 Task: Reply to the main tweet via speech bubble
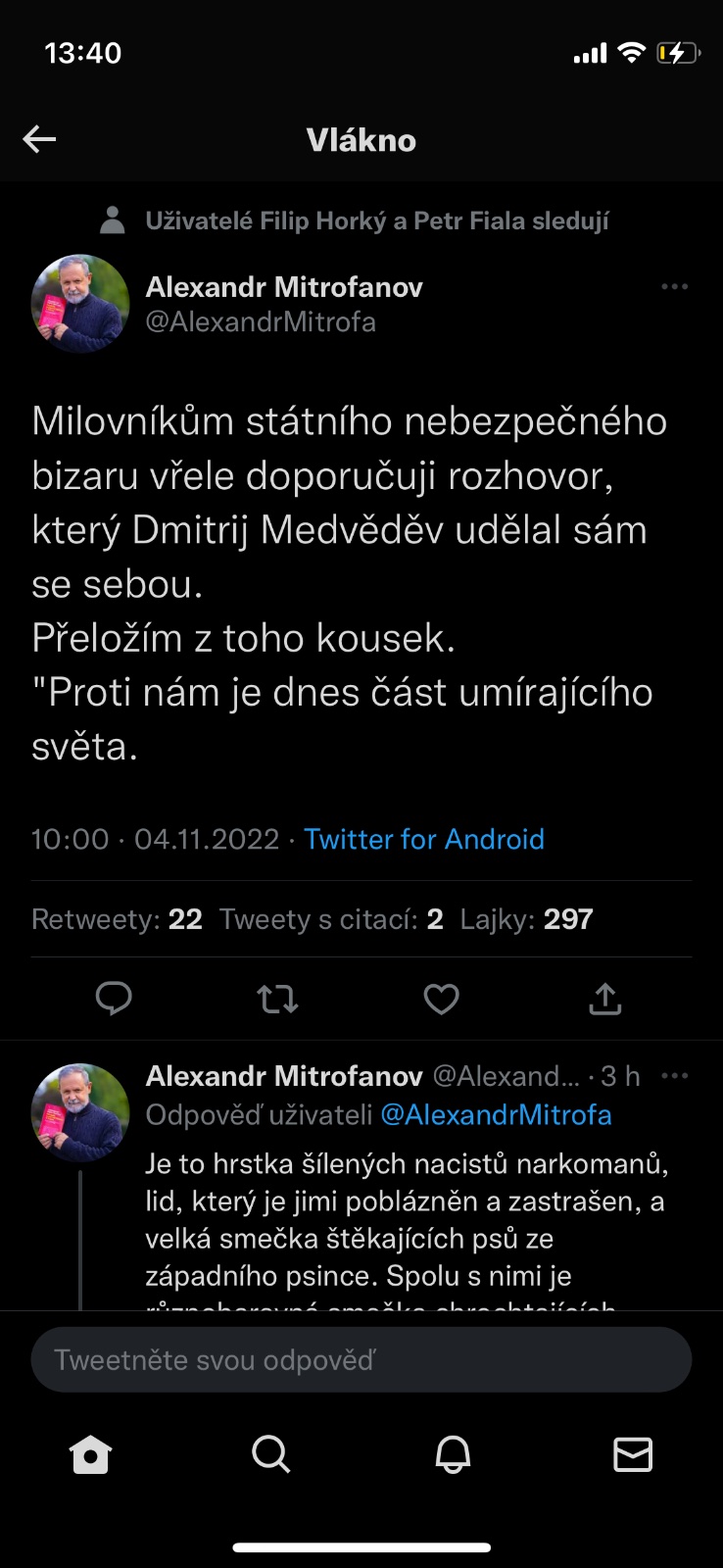coord(114,999)
